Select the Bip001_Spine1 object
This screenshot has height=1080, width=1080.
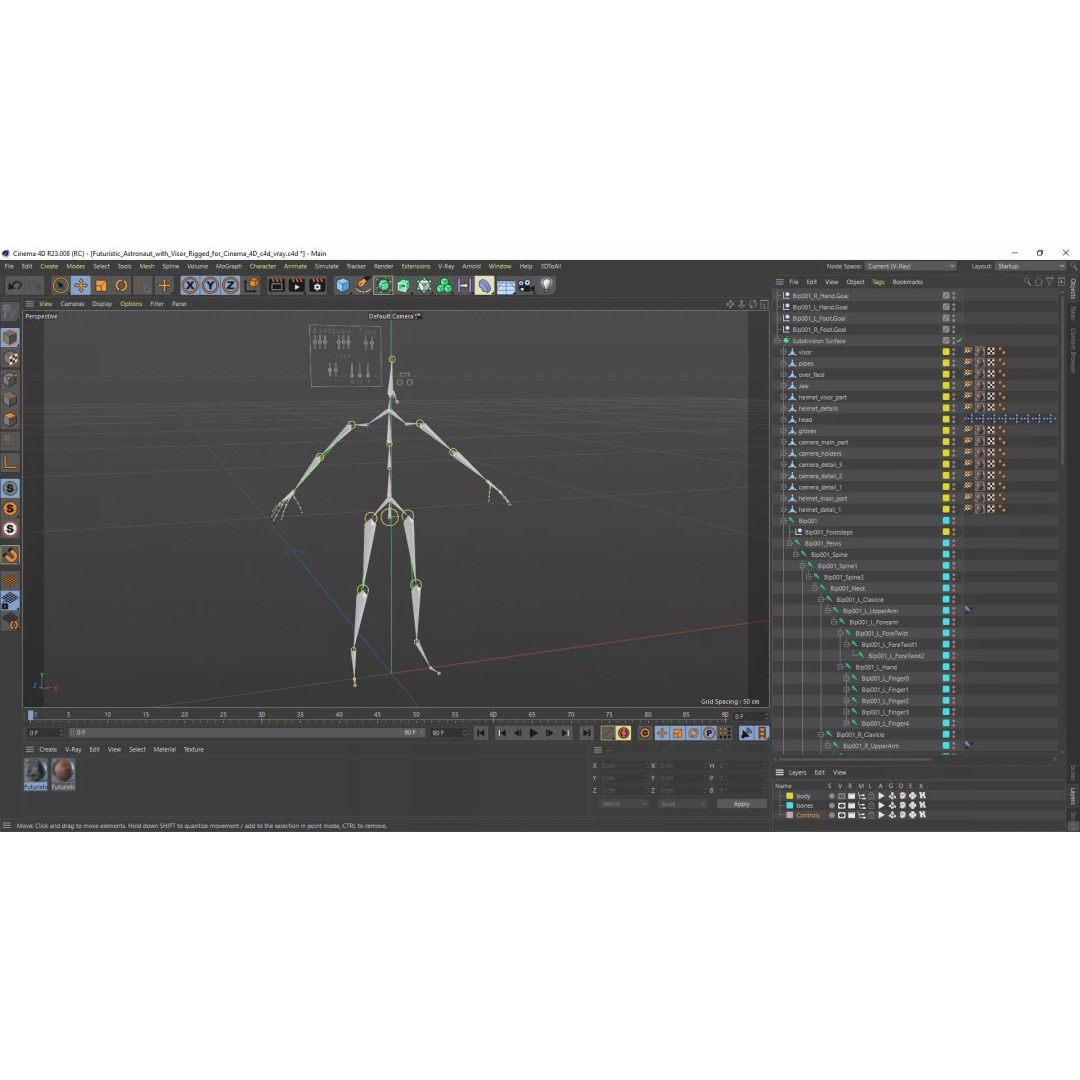coord(837,566)
